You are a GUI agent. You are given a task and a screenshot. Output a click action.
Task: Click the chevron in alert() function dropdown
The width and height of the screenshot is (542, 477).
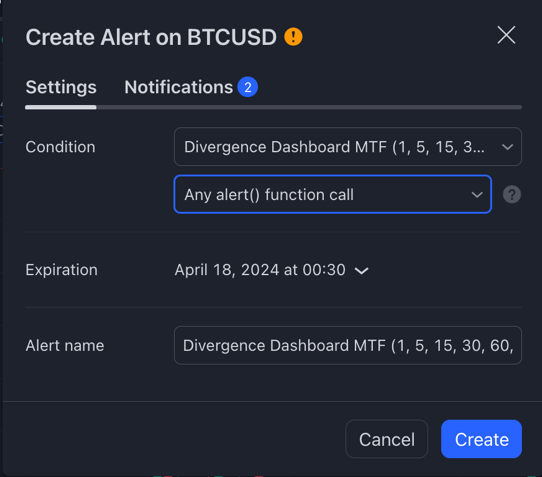tap(477, 195)
